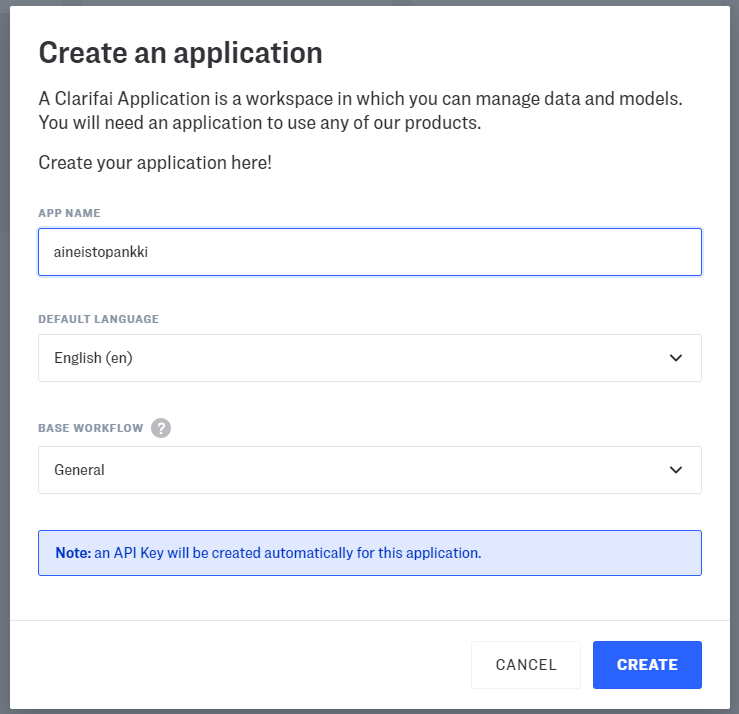The height and width of the screenshot is (714, 739).
Task: Click the Base Workflow help question mark
Action: pyautogui.click(x=161, y=428)
